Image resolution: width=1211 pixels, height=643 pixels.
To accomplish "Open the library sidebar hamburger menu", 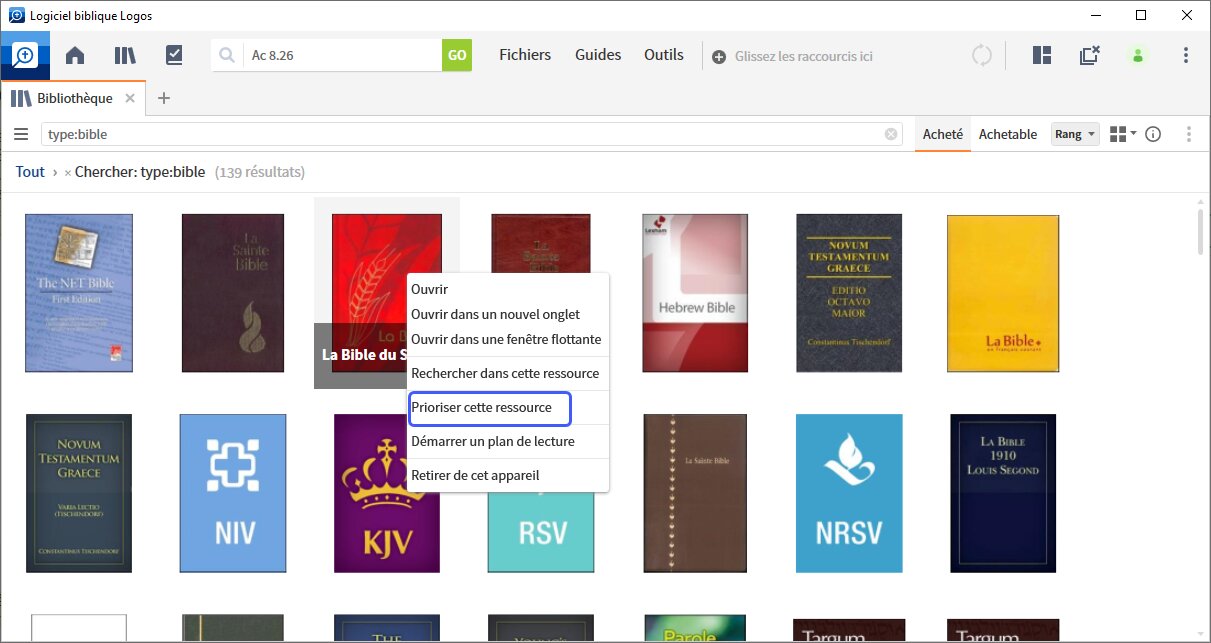I will tap(21, 134).
